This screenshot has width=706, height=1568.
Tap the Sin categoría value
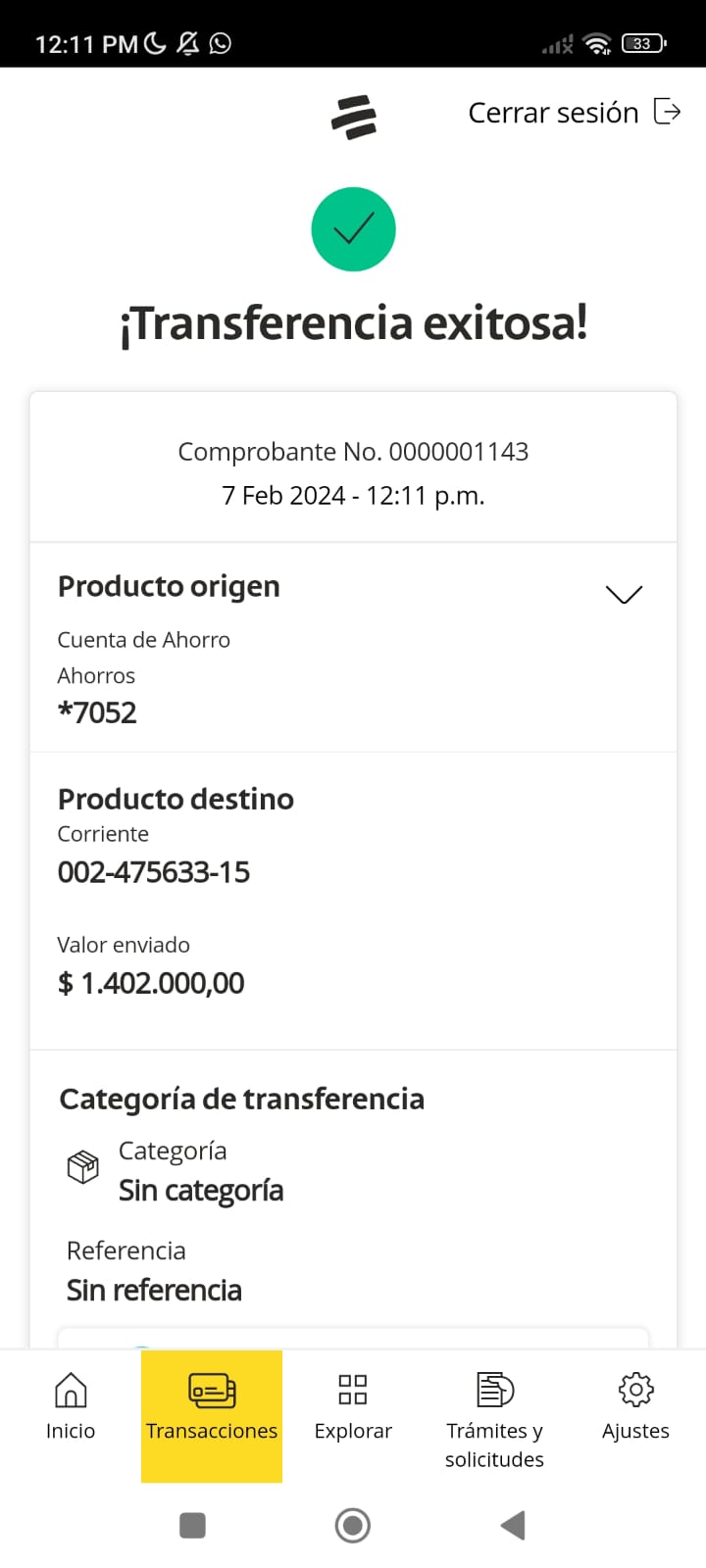click(x=201, y=1191)
